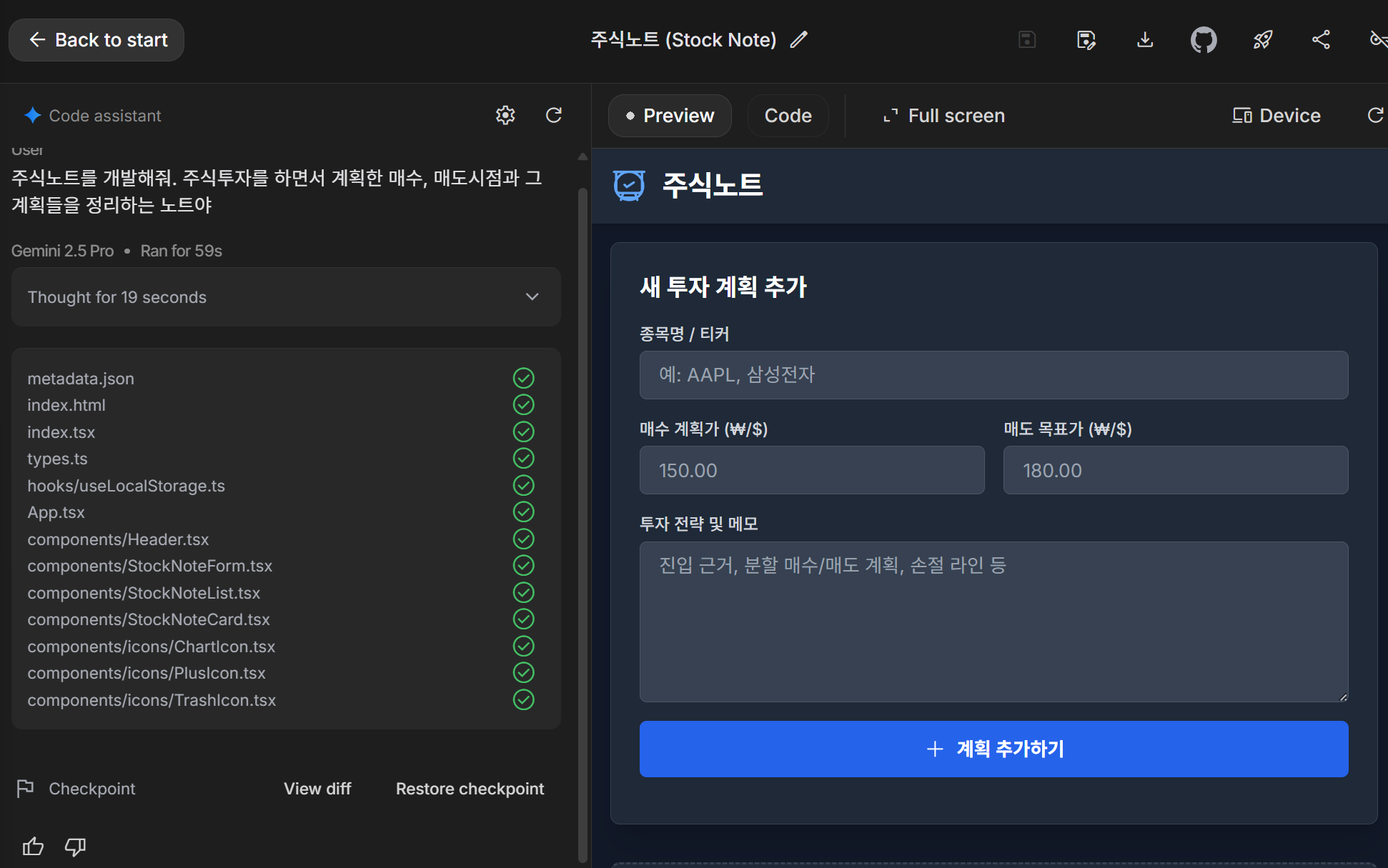Image resolution: width=1388 pixels, height=868 pixels.
Task: Click the save copy icon with pencil
Action: pyautogui.click(x=1086, y=40)
